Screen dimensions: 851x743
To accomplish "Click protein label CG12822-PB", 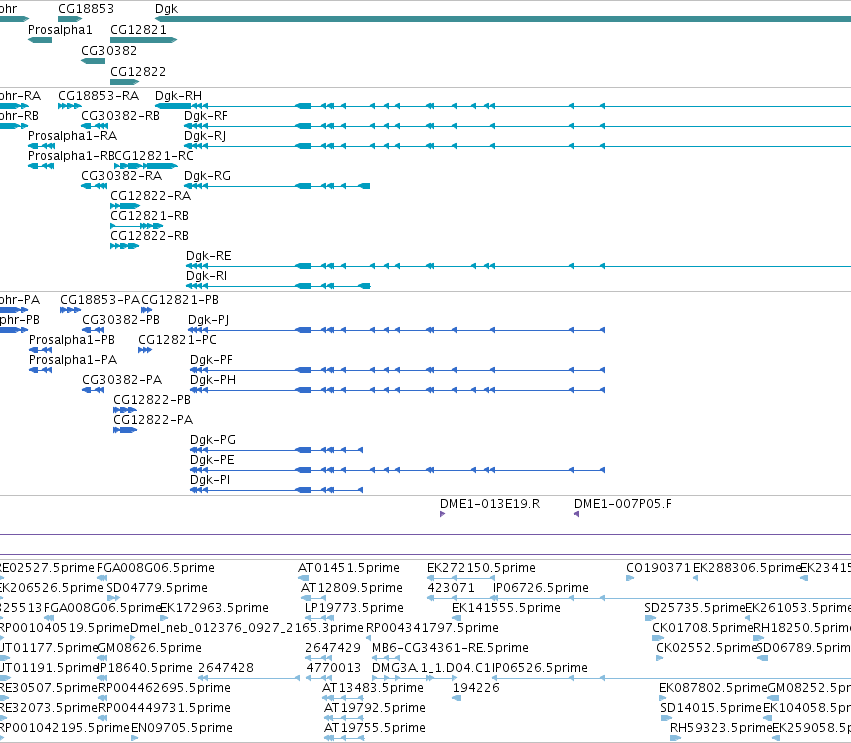I will coord(152,400).
